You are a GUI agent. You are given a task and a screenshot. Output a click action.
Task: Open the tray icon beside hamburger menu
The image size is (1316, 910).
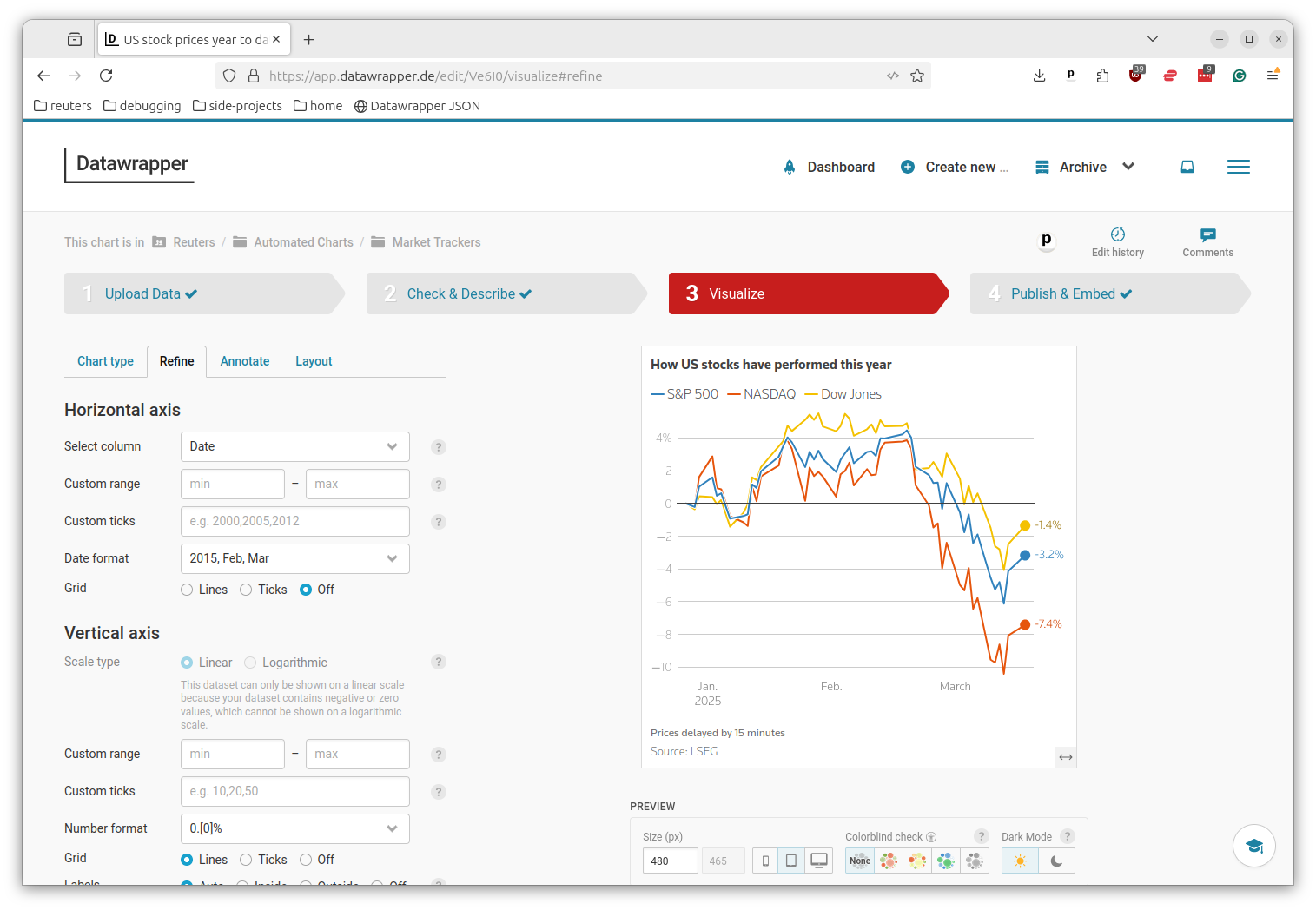pos(1187,167)
